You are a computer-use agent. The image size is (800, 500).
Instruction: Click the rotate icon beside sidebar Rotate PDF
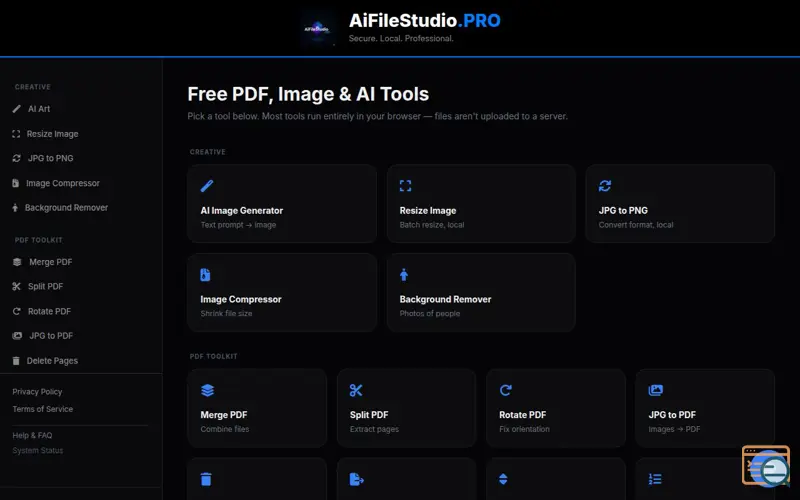click(x=17, y=311)
